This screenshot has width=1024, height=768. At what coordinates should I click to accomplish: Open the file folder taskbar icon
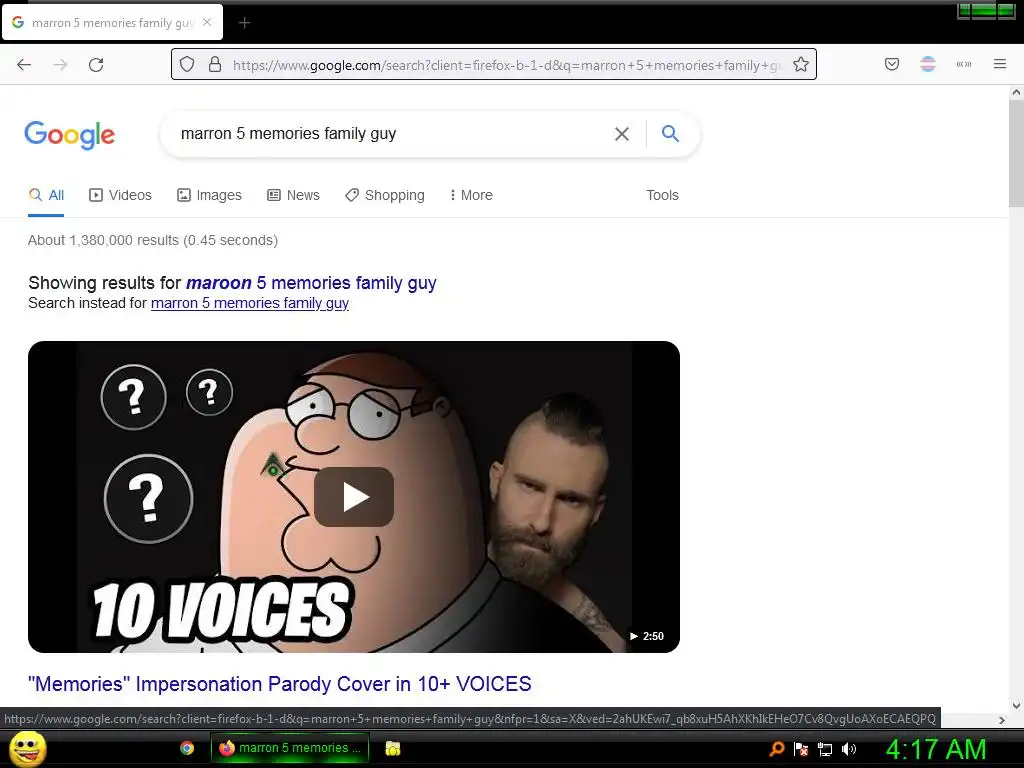click(392, 748)
